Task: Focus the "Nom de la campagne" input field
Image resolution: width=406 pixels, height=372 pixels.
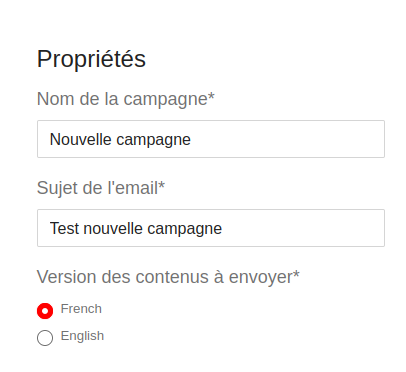Action: (211, 139)
